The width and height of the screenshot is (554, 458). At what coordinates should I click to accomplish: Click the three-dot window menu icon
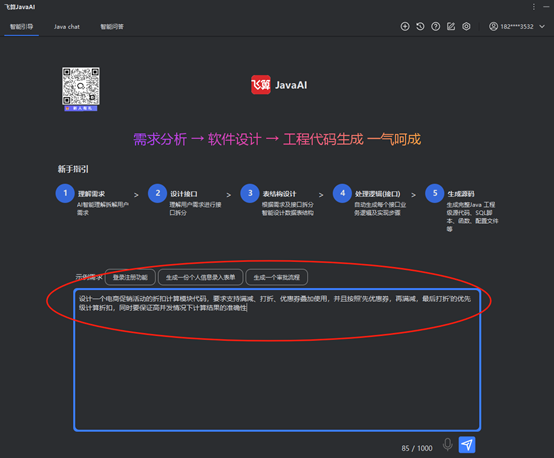[x=534, y=7]
